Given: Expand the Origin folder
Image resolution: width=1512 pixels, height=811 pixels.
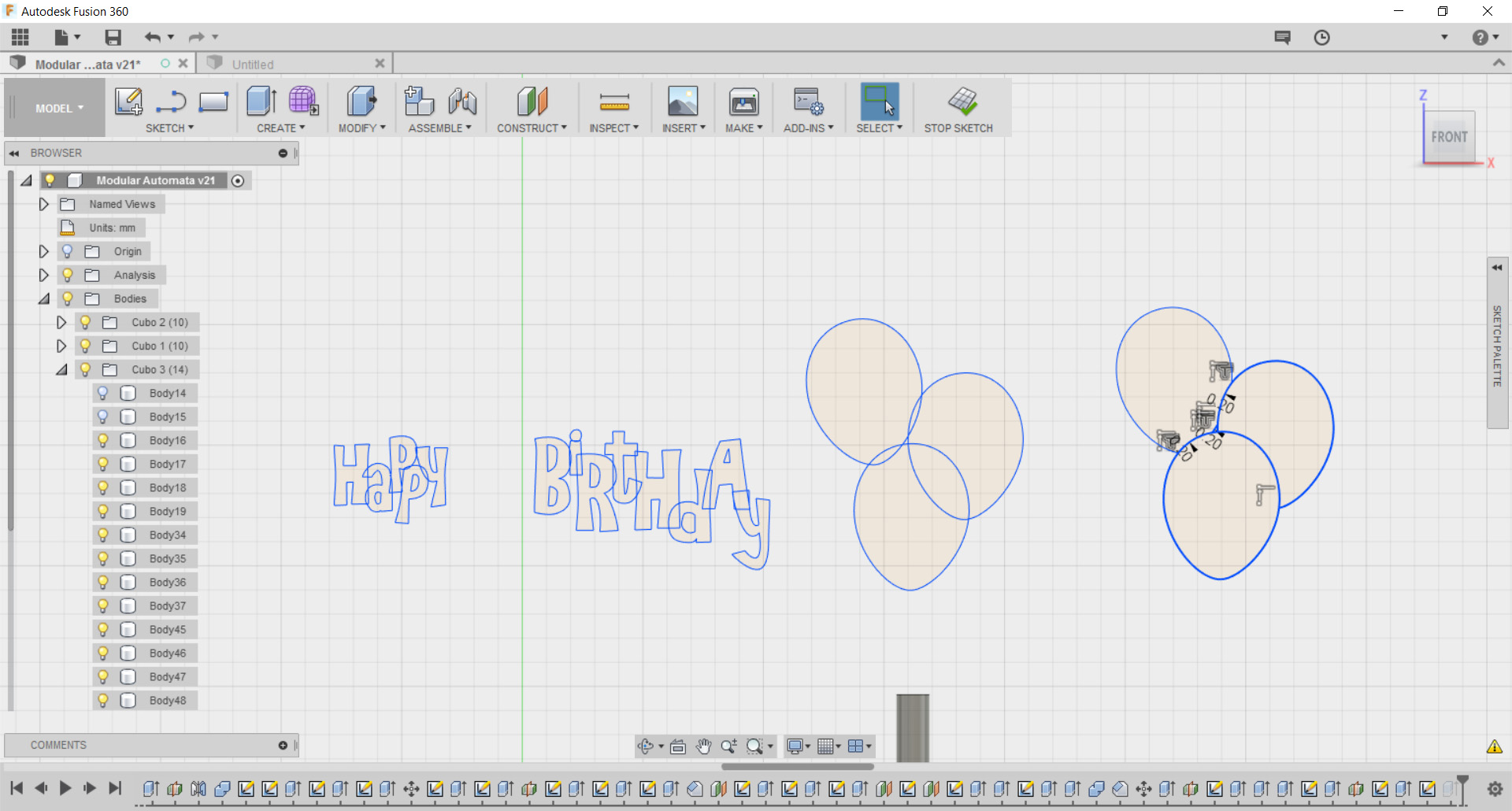Looking at the screenshot, I should (44, 251).
